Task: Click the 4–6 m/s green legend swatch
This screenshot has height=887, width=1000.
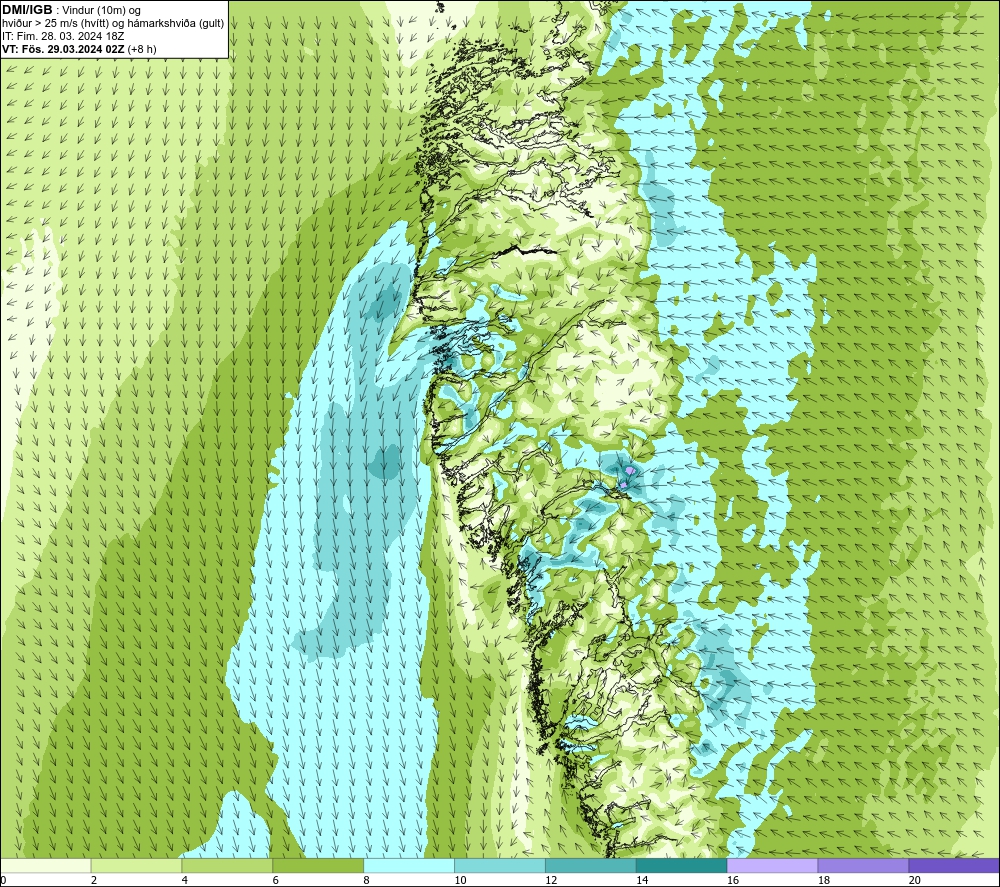Action: pos(227,865)
